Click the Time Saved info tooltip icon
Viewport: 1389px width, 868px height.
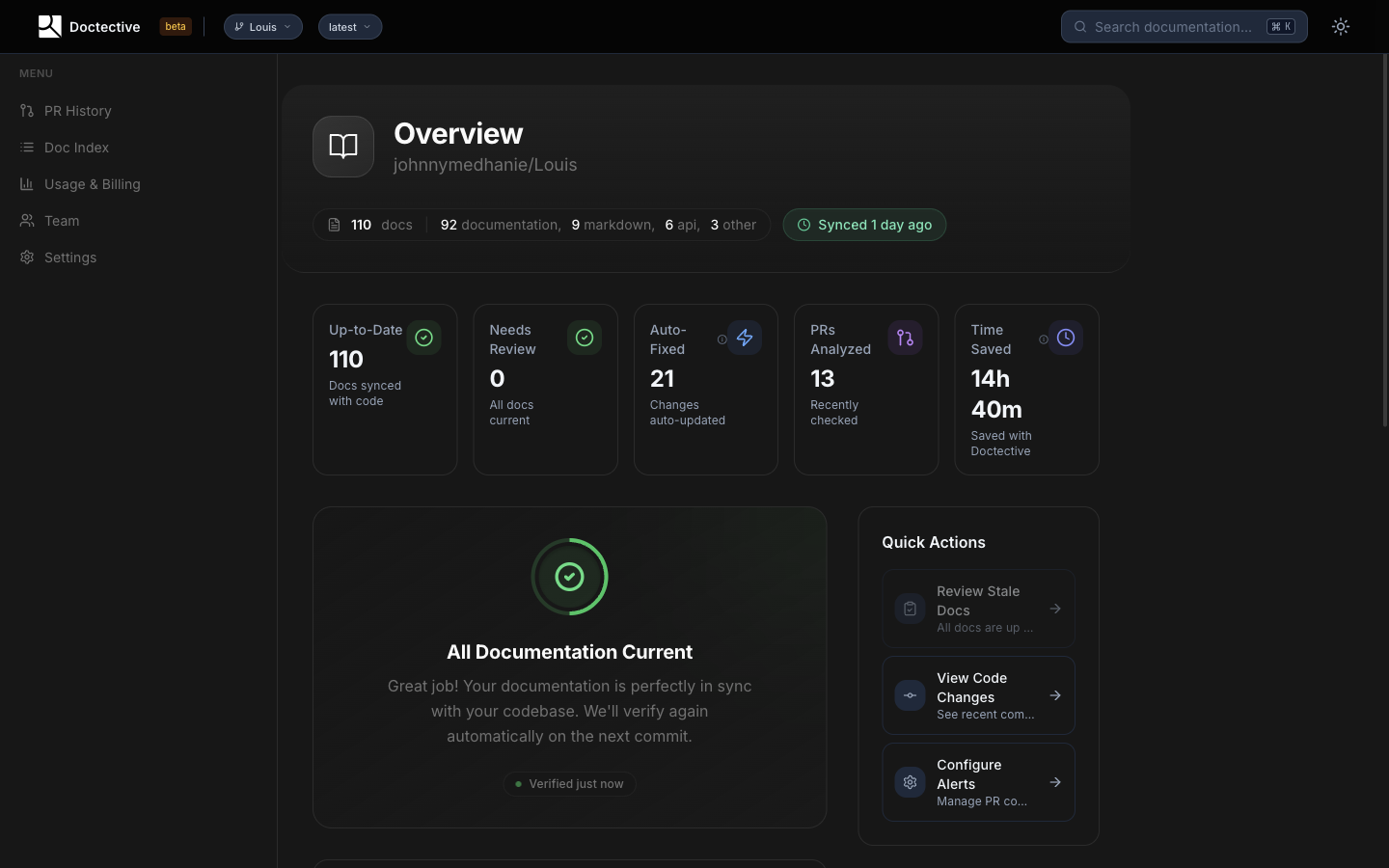point(1044,339)
